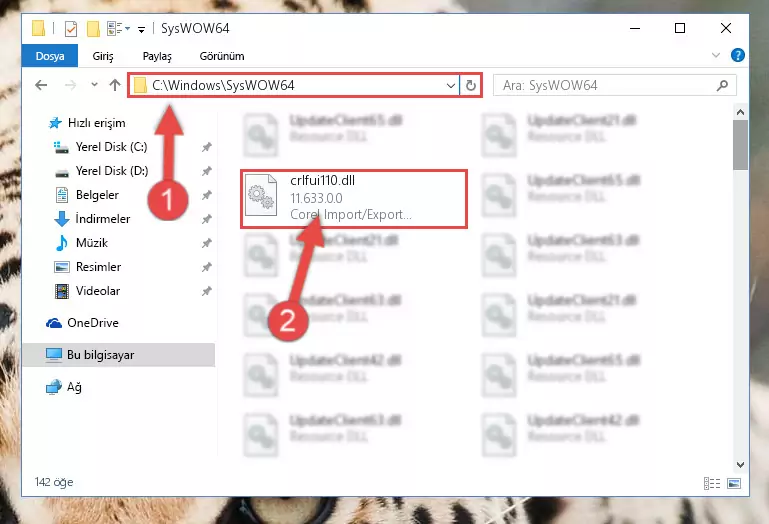Expand the address bar history dropdown

[451, 86]
